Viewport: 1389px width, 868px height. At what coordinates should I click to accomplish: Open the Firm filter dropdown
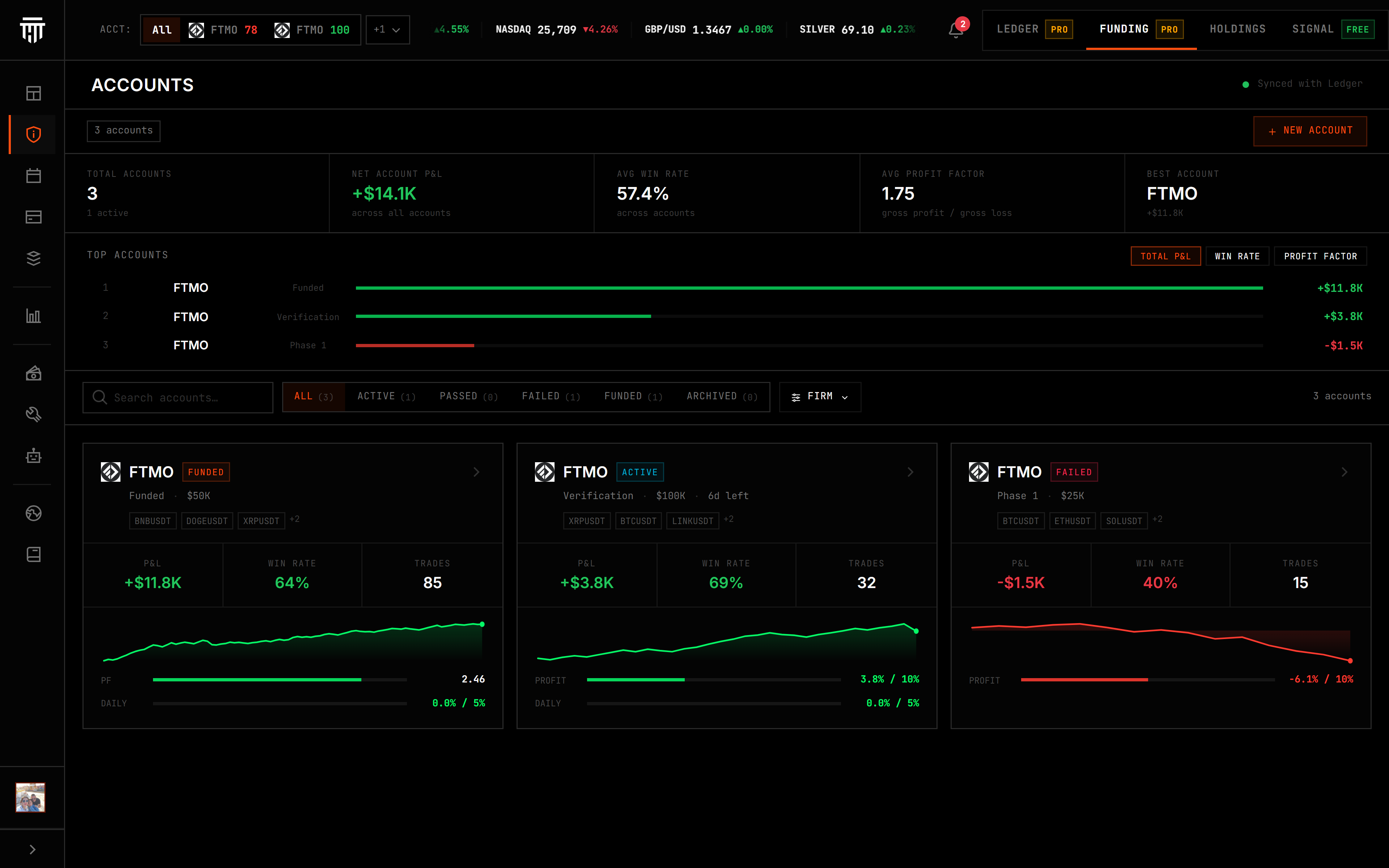(x=820, y=397)
